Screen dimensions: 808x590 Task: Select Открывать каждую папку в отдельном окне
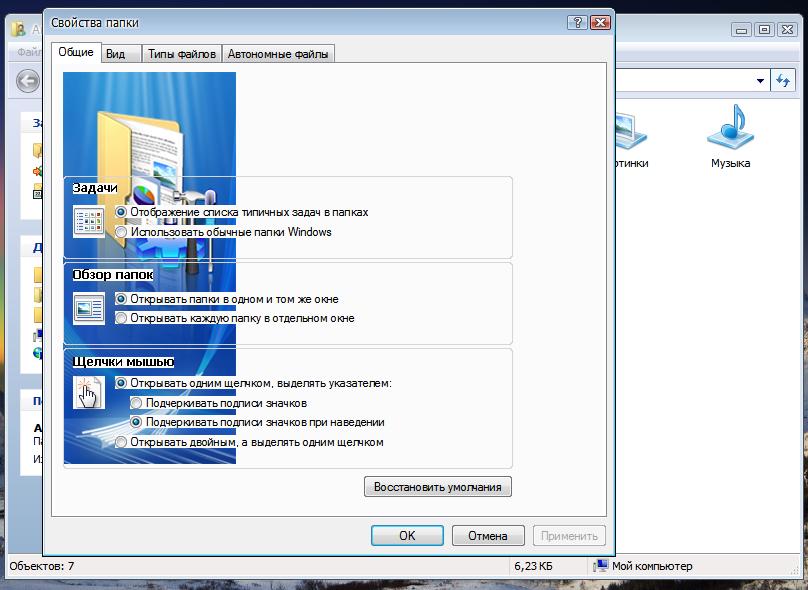[x=122, y=318]
